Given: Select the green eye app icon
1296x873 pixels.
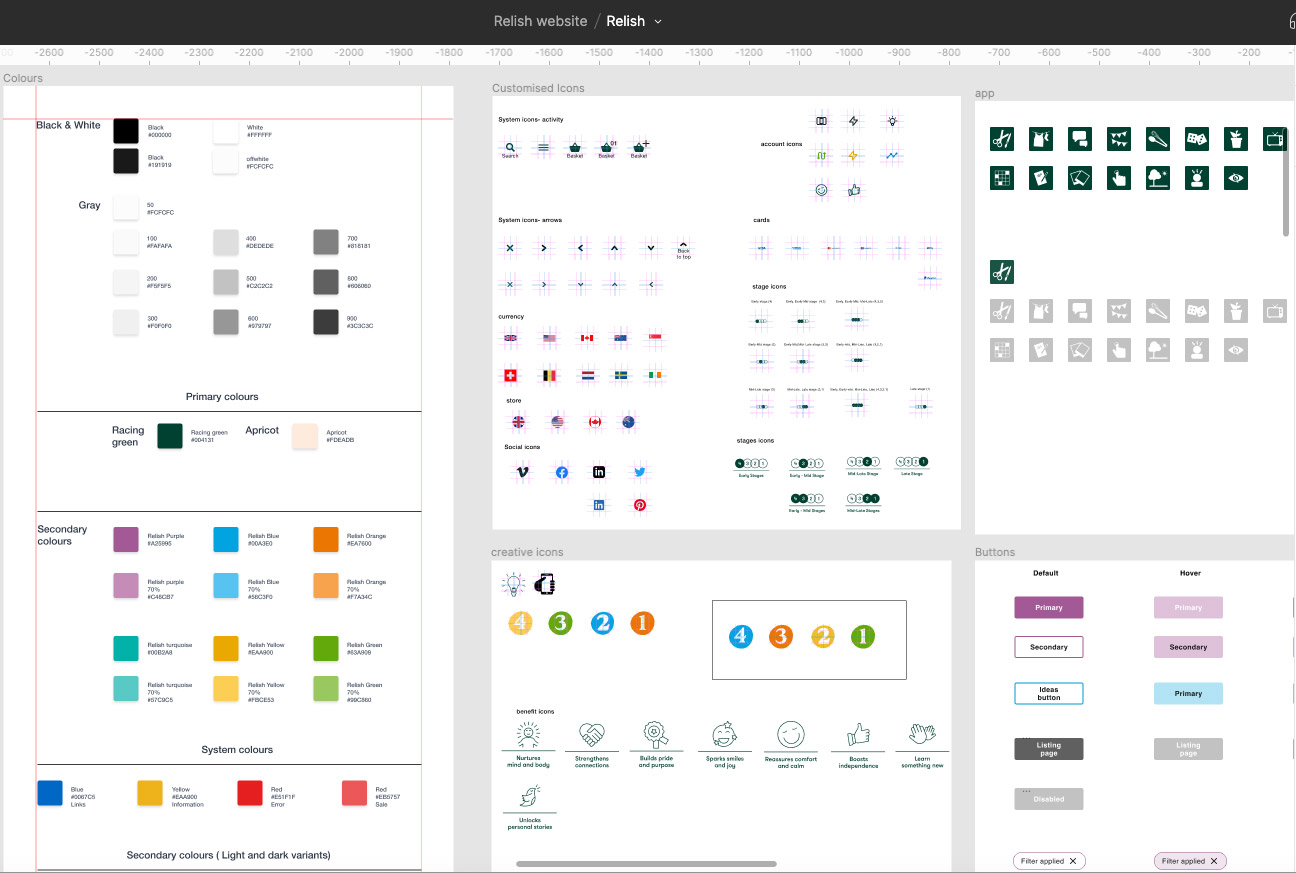Looking at the screenshot, I should 1236,178.
